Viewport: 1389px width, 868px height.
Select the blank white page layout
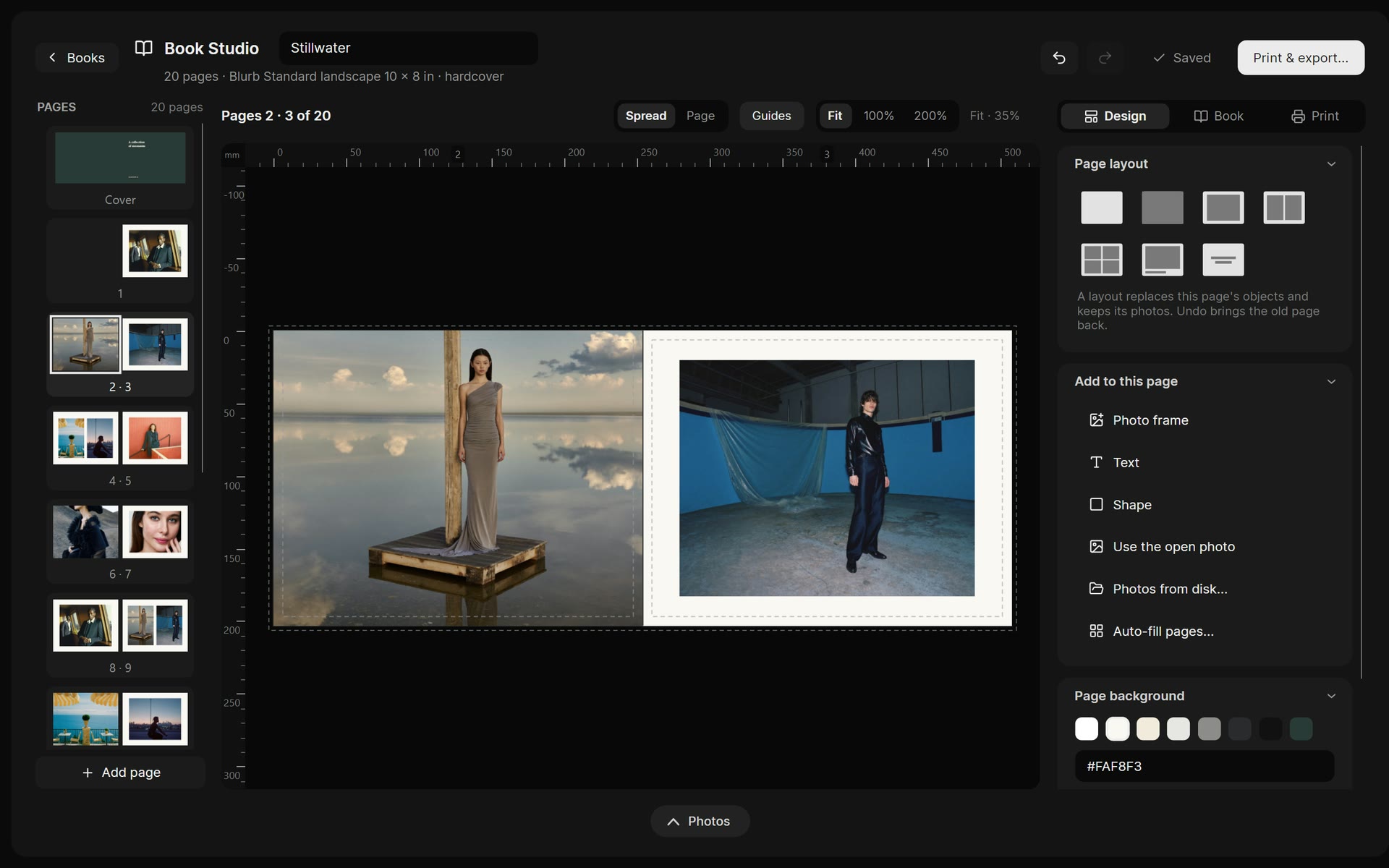click(1101, 208)
